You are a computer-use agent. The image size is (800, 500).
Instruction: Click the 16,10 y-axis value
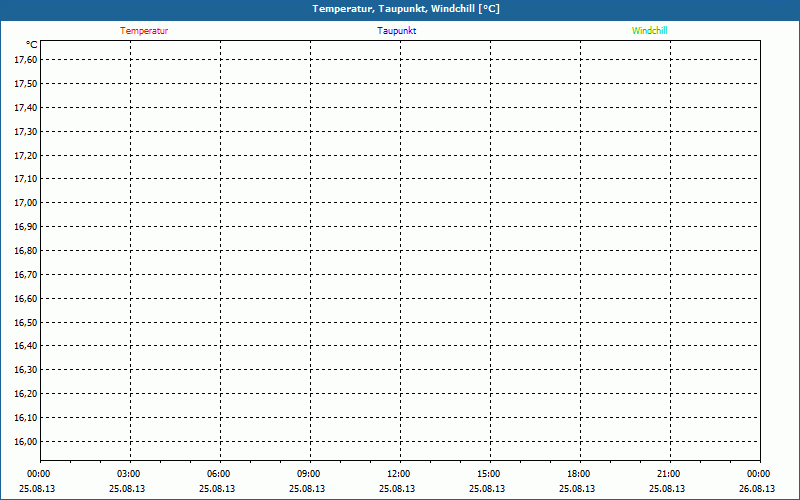tap(26, 418)
